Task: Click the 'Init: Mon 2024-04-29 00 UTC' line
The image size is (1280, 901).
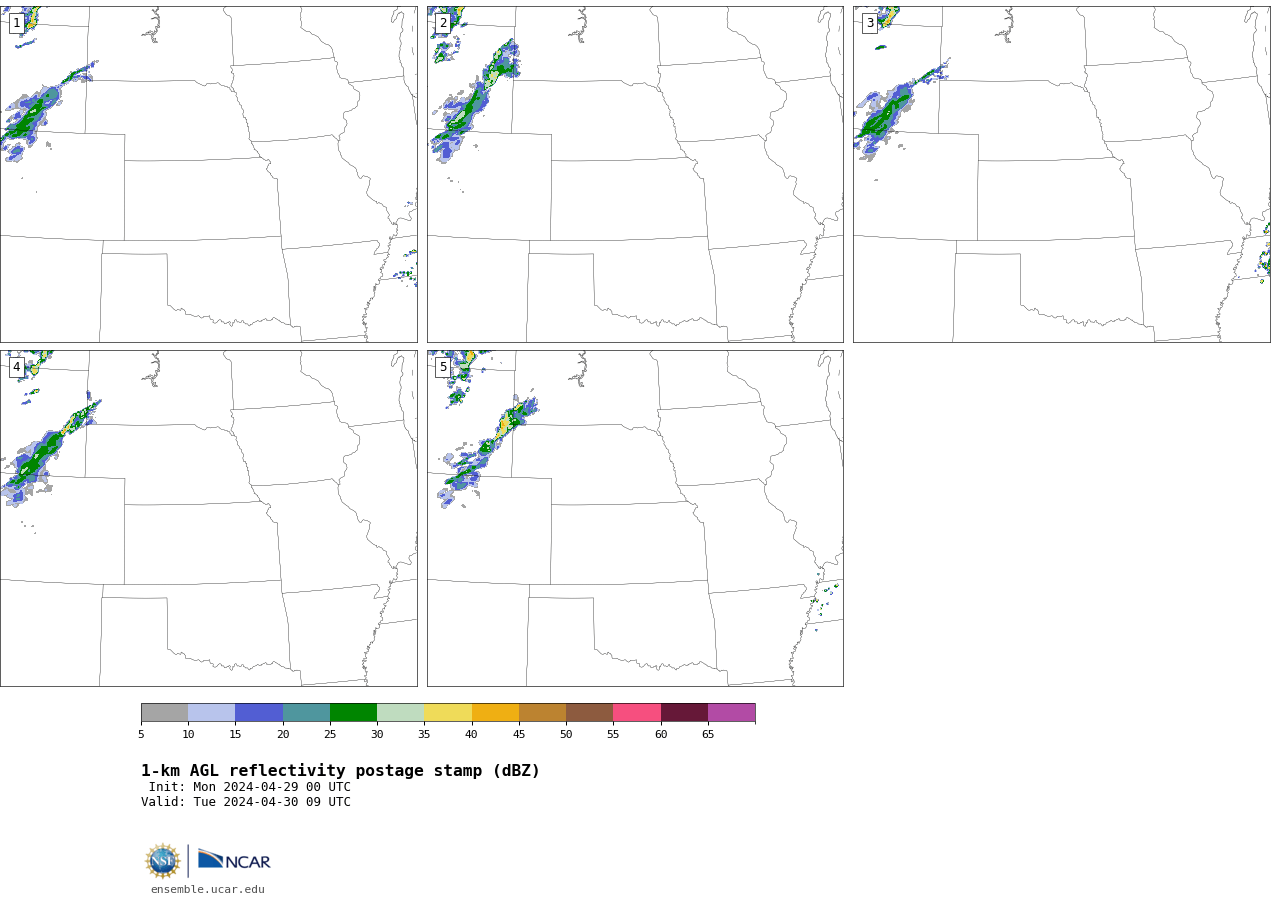Action: [x=250, y=787]
